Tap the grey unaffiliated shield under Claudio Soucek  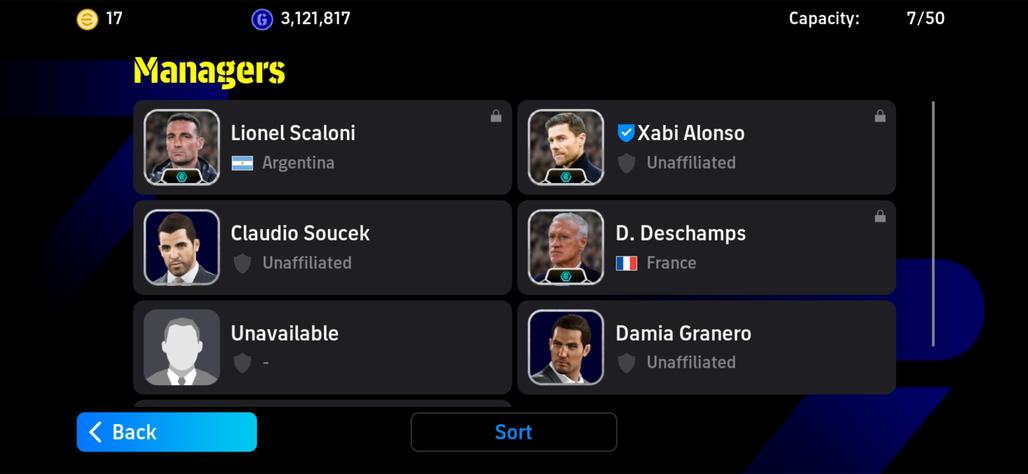coord(243,264)
